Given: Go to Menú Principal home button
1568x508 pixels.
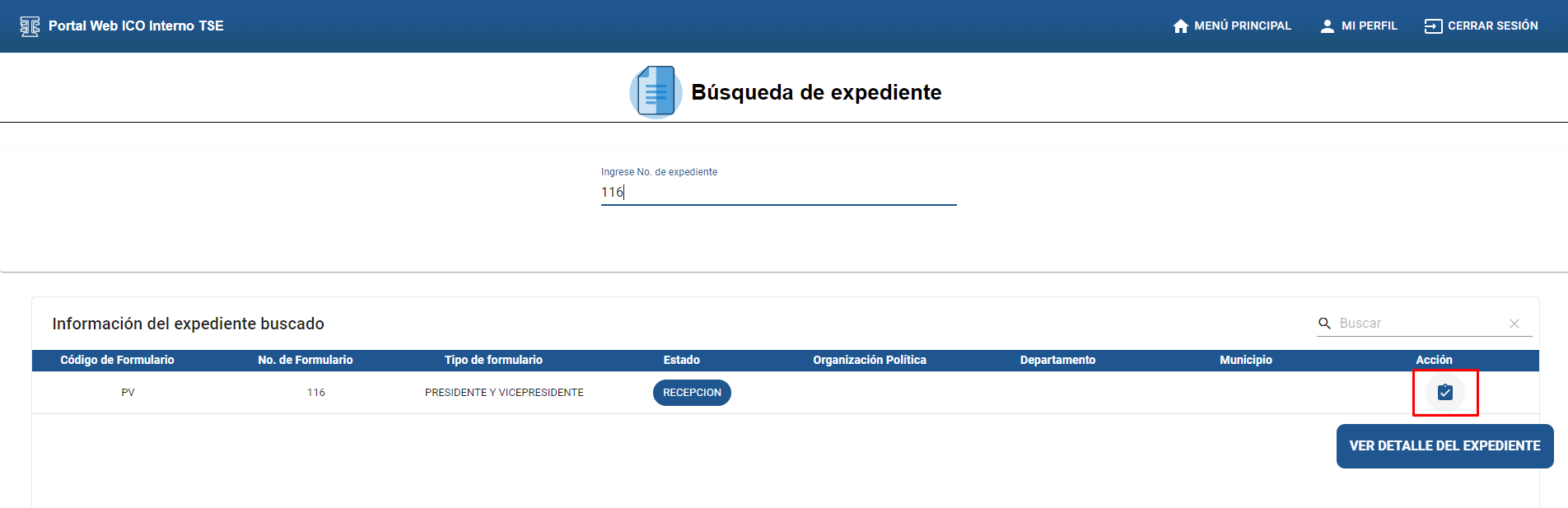Looking at the screenshot, I should 1231,26.
